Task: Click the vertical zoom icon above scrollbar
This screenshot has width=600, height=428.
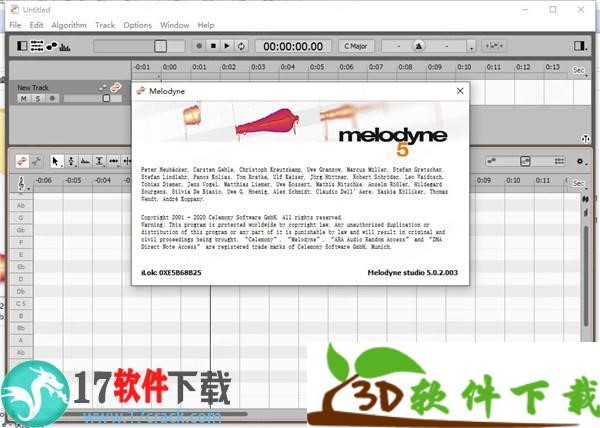Action: click(x=585, y=199)
